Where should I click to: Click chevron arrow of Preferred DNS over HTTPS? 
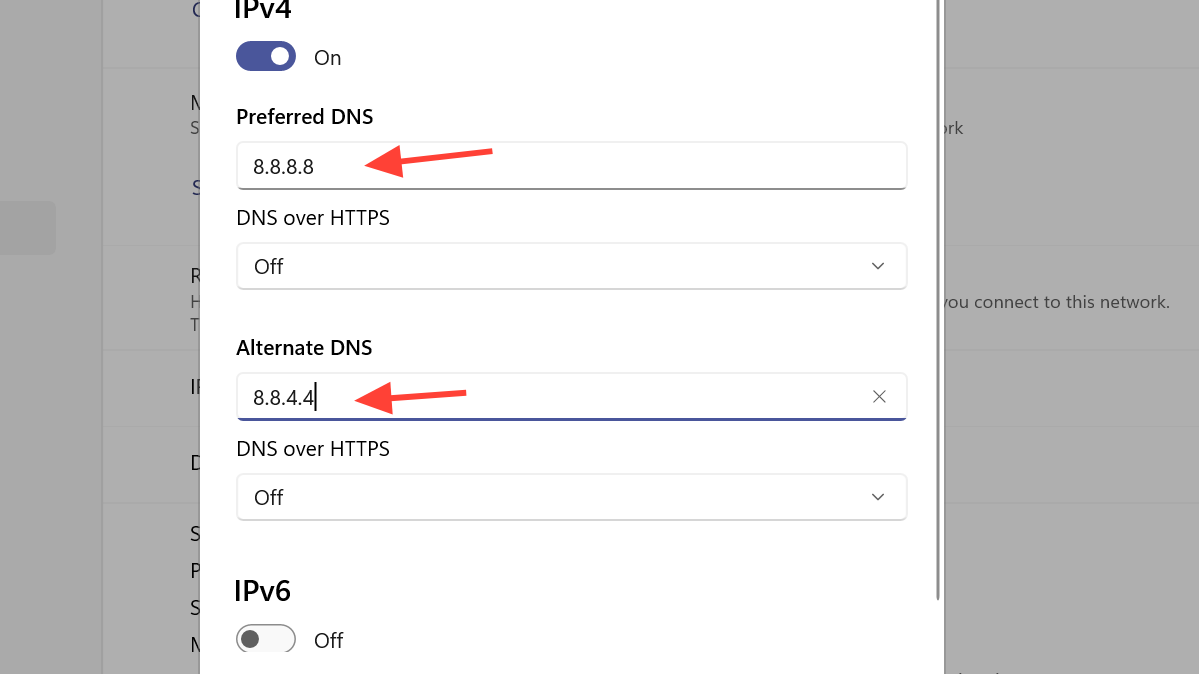[878, 266]
